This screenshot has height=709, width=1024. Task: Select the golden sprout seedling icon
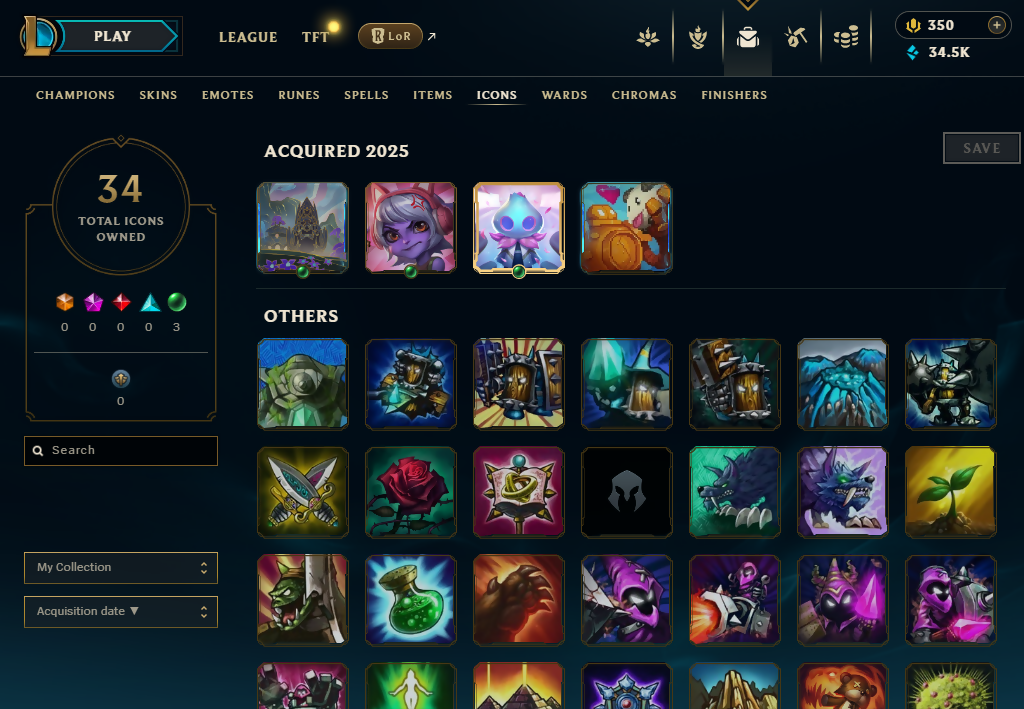click(x=951, y=492)
